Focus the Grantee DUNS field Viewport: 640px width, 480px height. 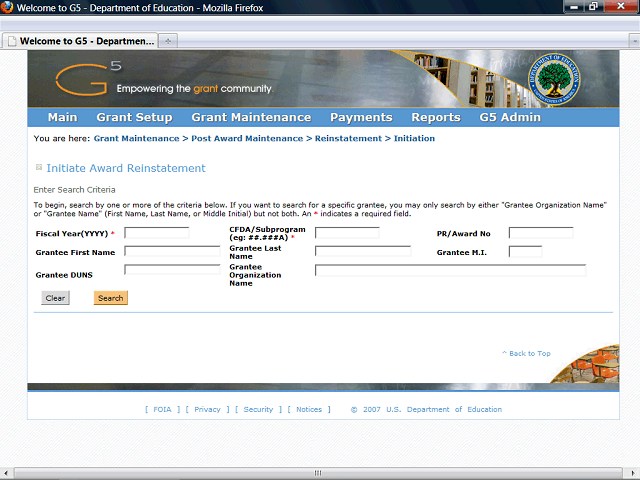(172, 269)
